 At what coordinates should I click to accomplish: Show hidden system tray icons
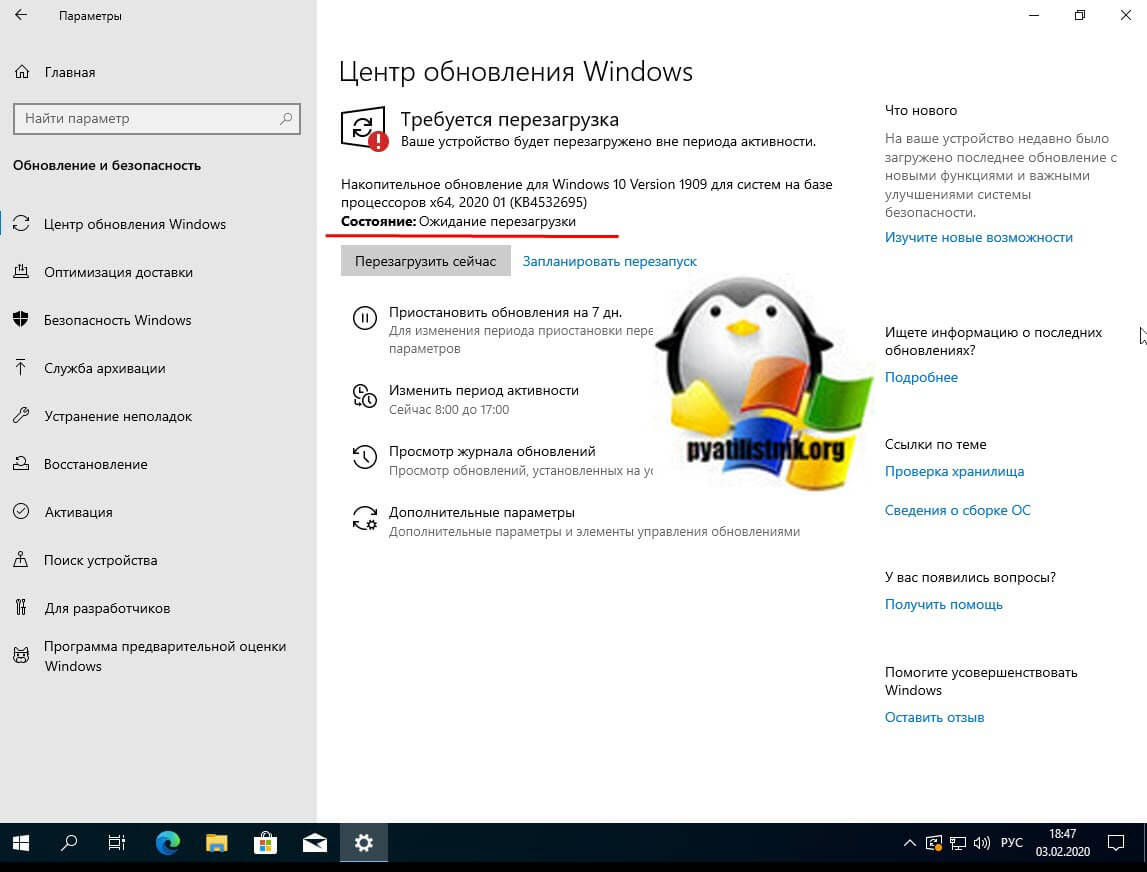[909, 843]
